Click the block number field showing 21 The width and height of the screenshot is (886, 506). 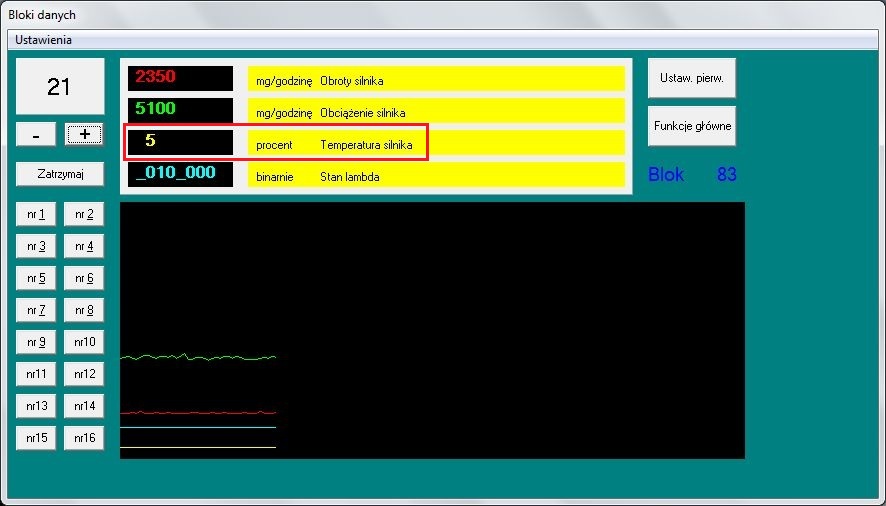pyautogui.click(x=60, y=87)
